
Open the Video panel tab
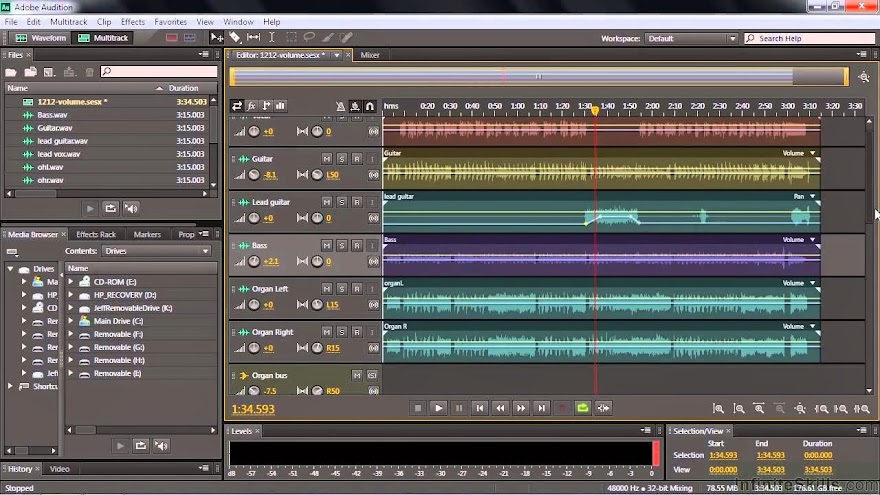tap(59, 469)
